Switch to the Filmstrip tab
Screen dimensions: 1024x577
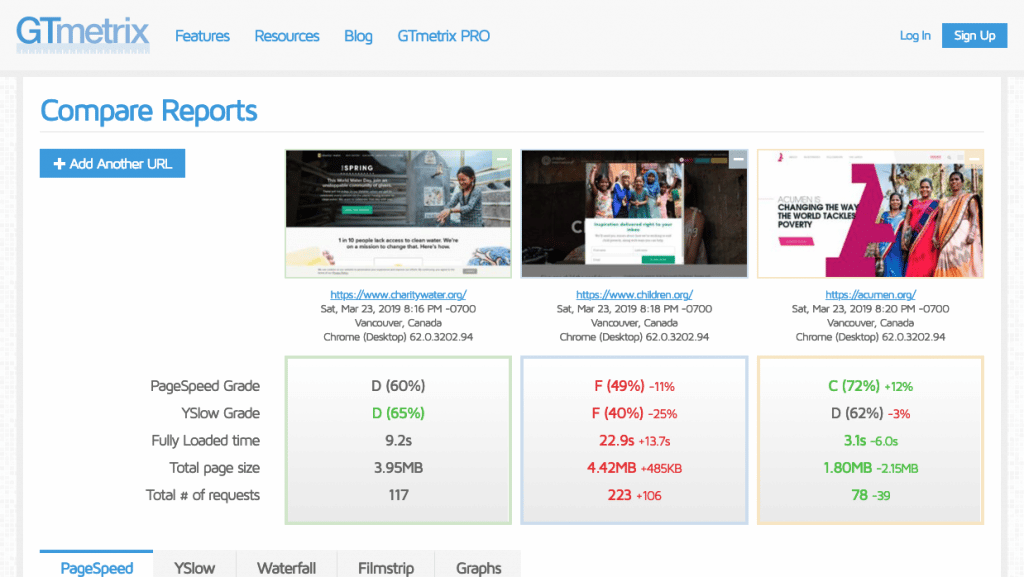tap(386, 566)
